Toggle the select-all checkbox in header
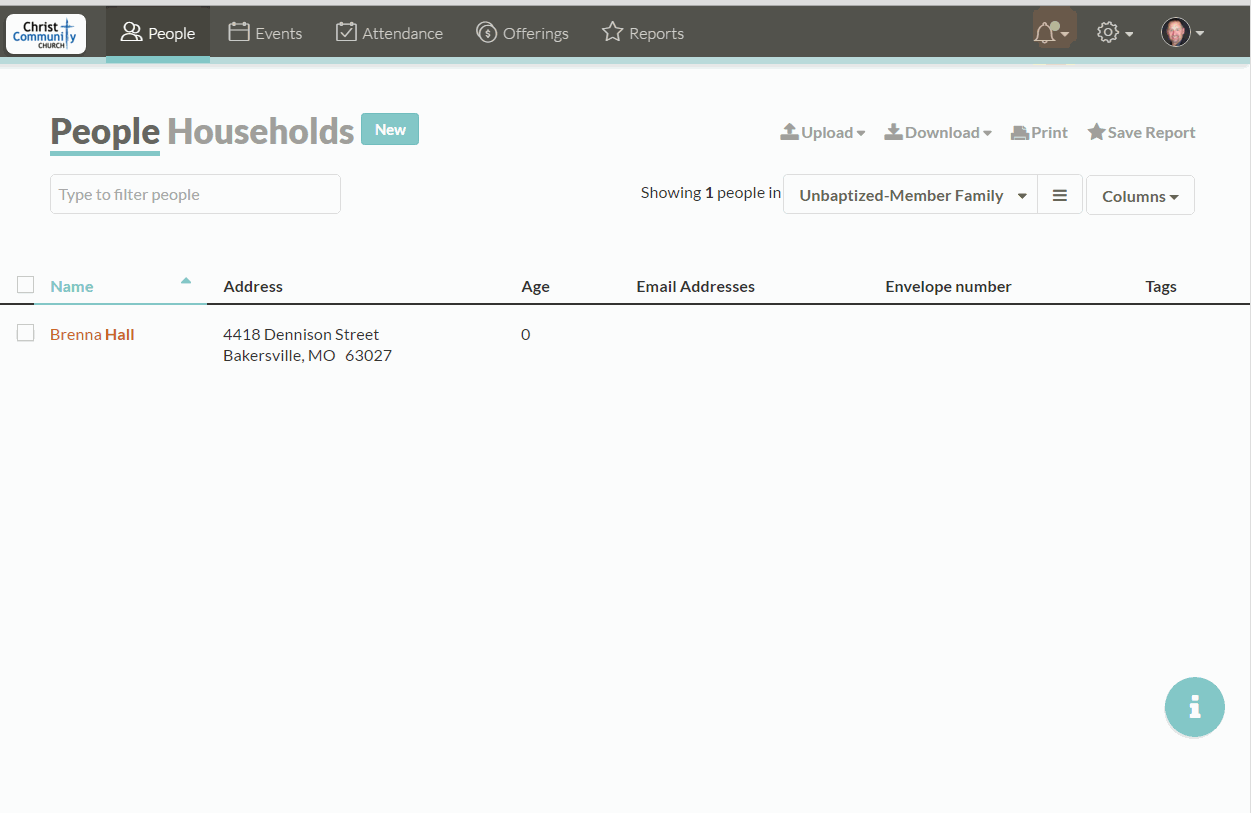Viewport: 1251px width, 813px height. (x=26, y=285)
